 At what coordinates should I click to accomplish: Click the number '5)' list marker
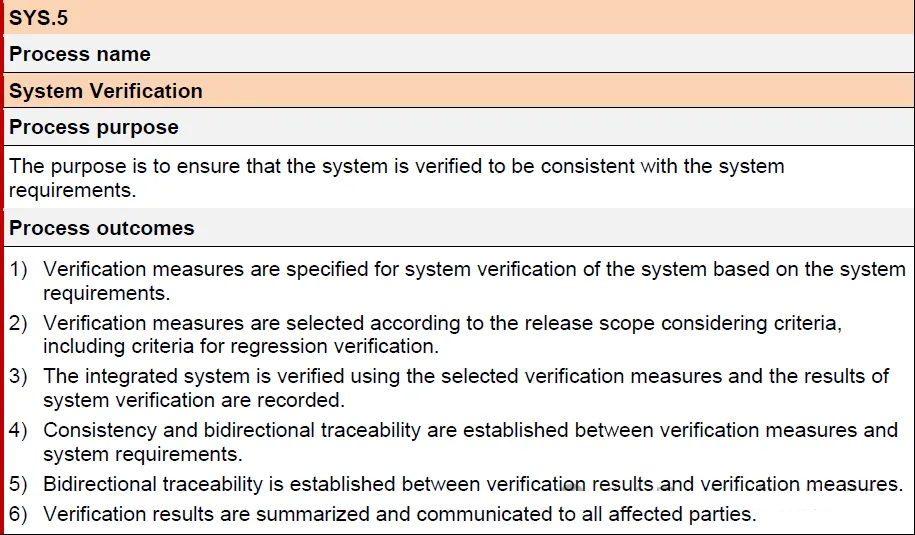[18, 484]
